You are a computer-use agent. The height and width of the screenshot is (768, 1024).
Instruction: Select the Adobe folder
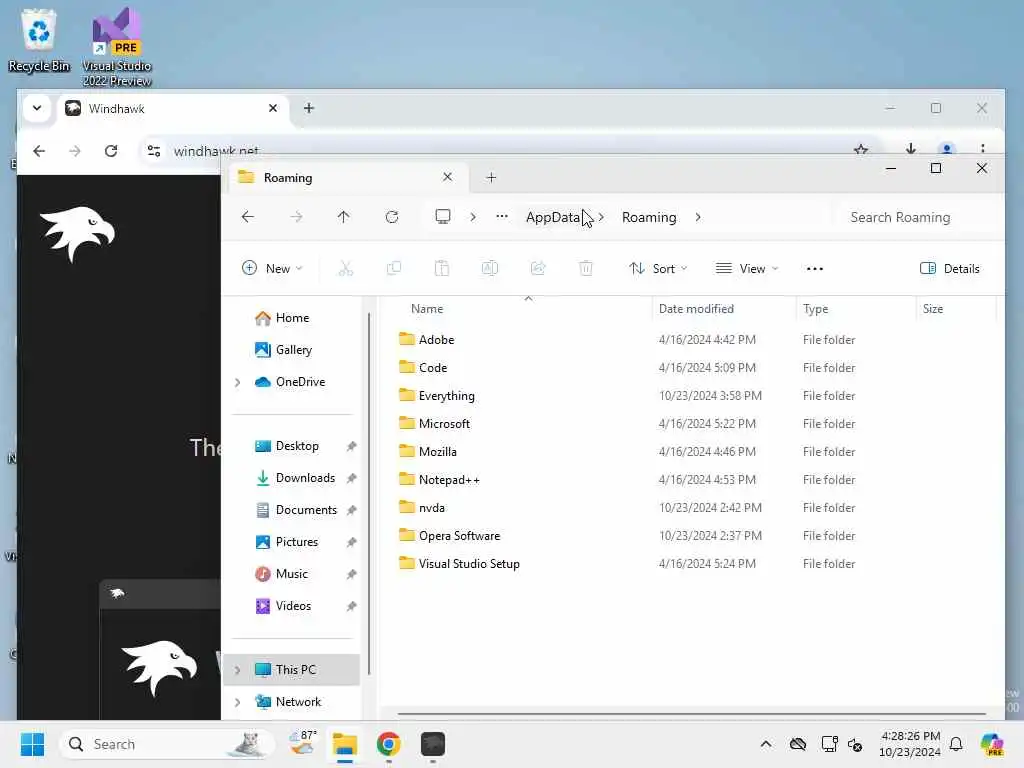(426, 340)
